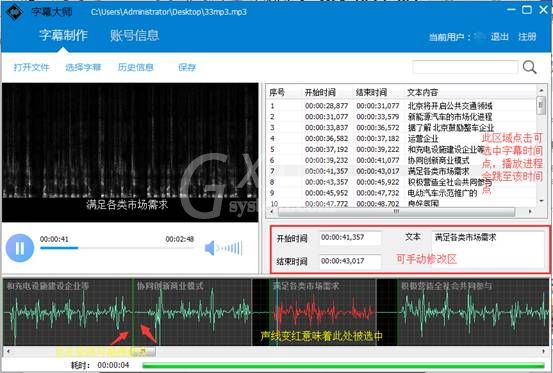Click the 结束时间 column header
This screenshot has height=373, width=553.
pos(372,92)
